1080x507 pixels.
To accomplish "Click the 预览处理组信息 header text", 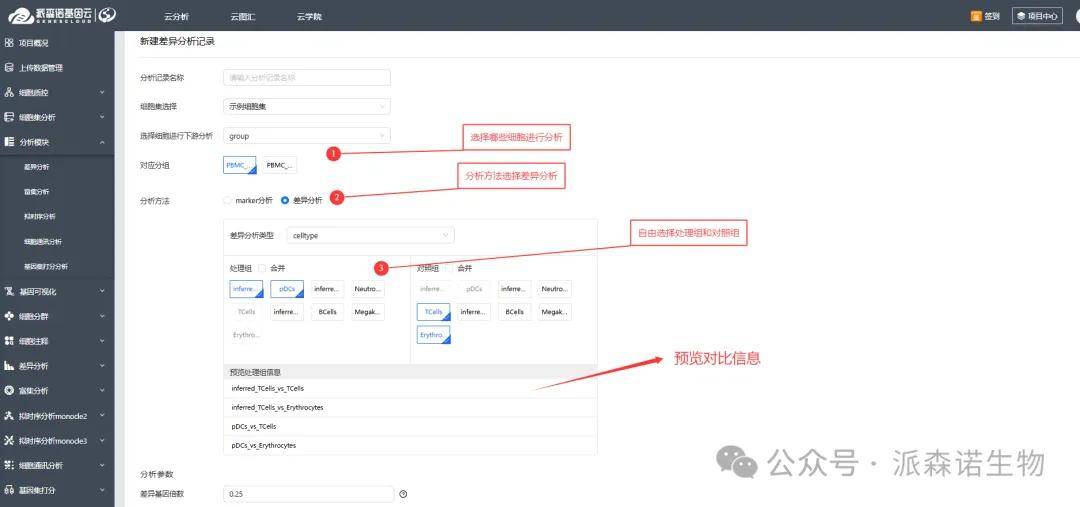I will [x=256, y=372].
